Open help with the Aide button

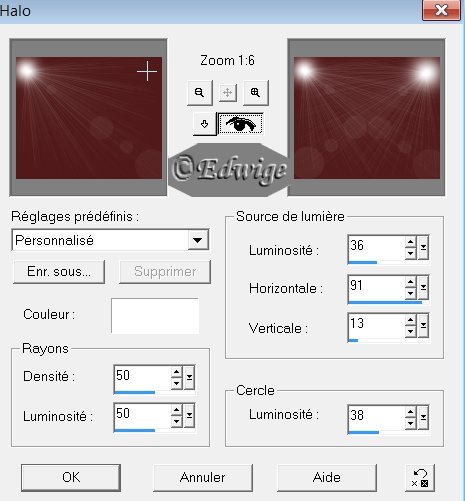pos(327,478)
